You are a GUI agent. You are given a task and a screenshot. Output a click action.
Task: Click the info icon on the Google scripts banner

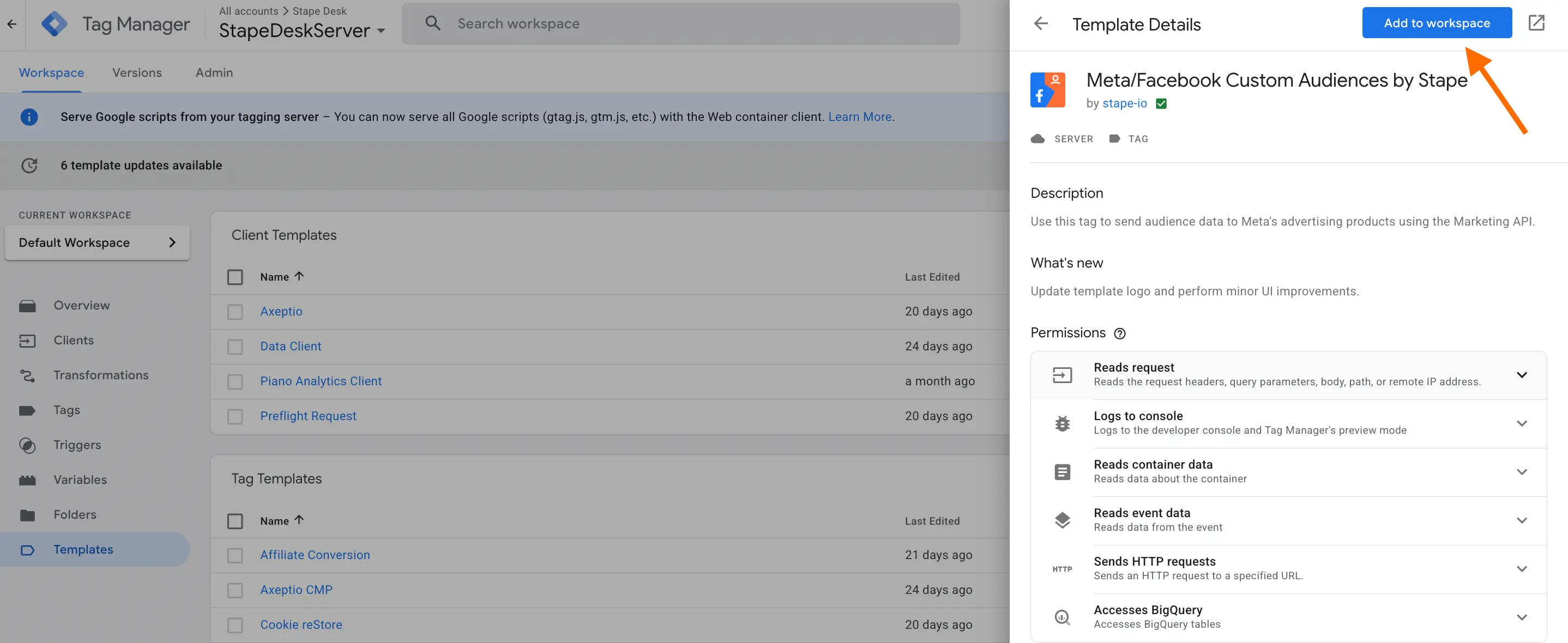click(29, 116)
